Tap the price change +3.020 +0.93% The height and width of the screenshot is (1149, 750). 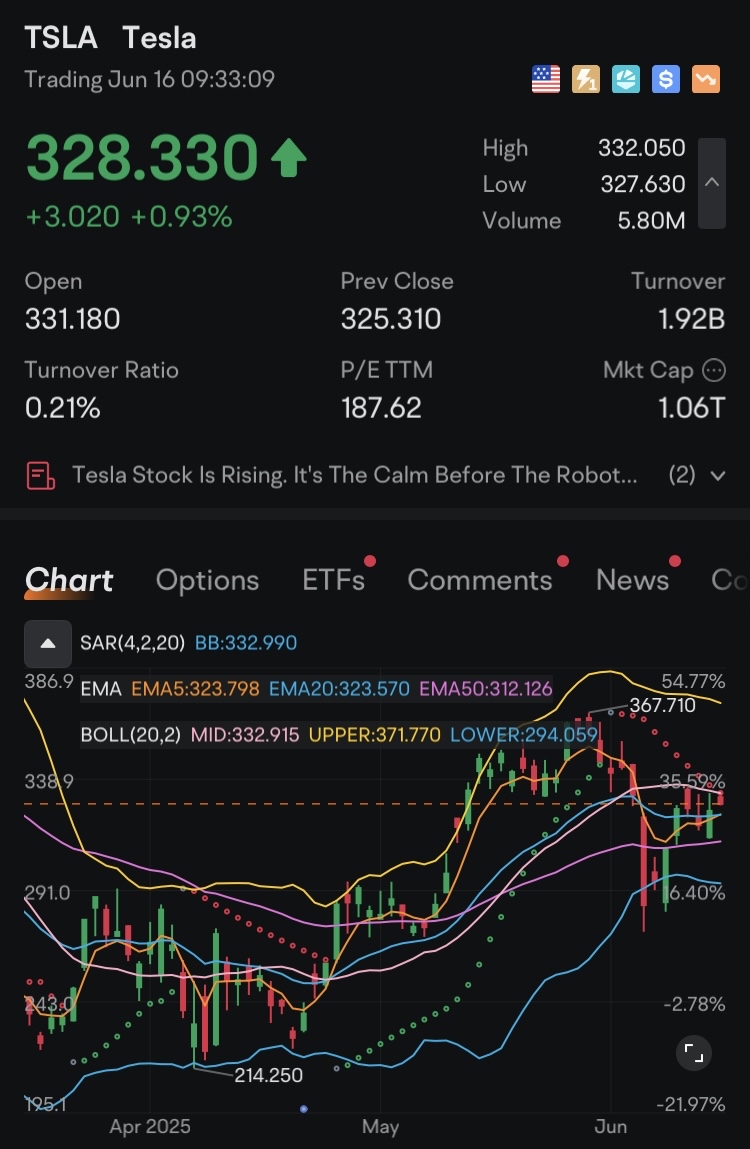129,217
